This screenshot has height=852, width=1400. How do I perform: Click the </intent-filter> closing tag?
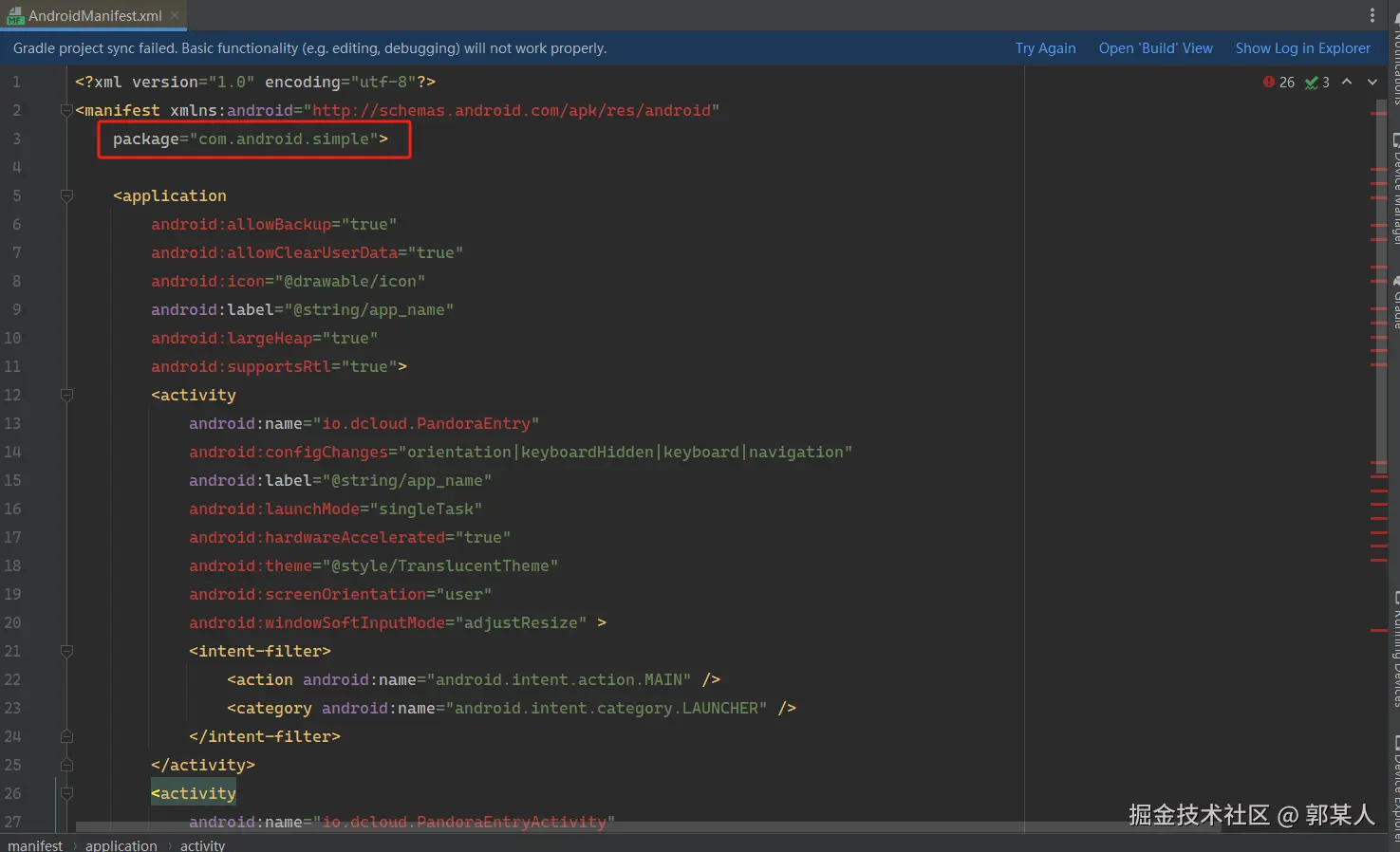265,737
